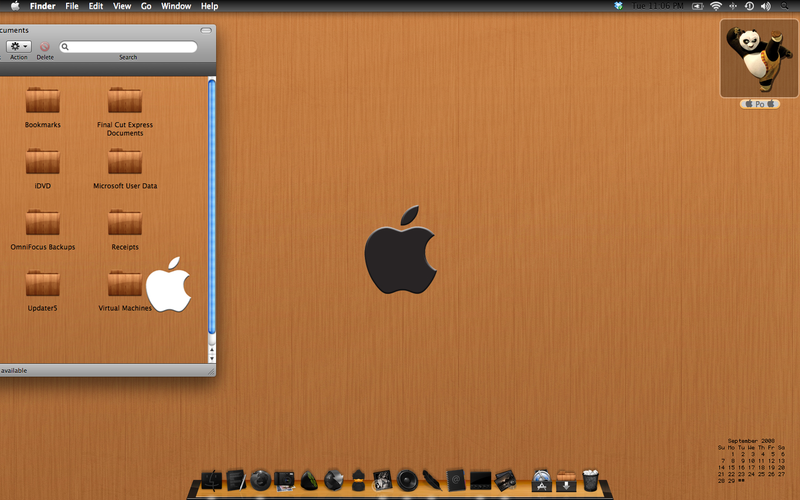Open the dark globe browser dock icon

click(261, 481)
